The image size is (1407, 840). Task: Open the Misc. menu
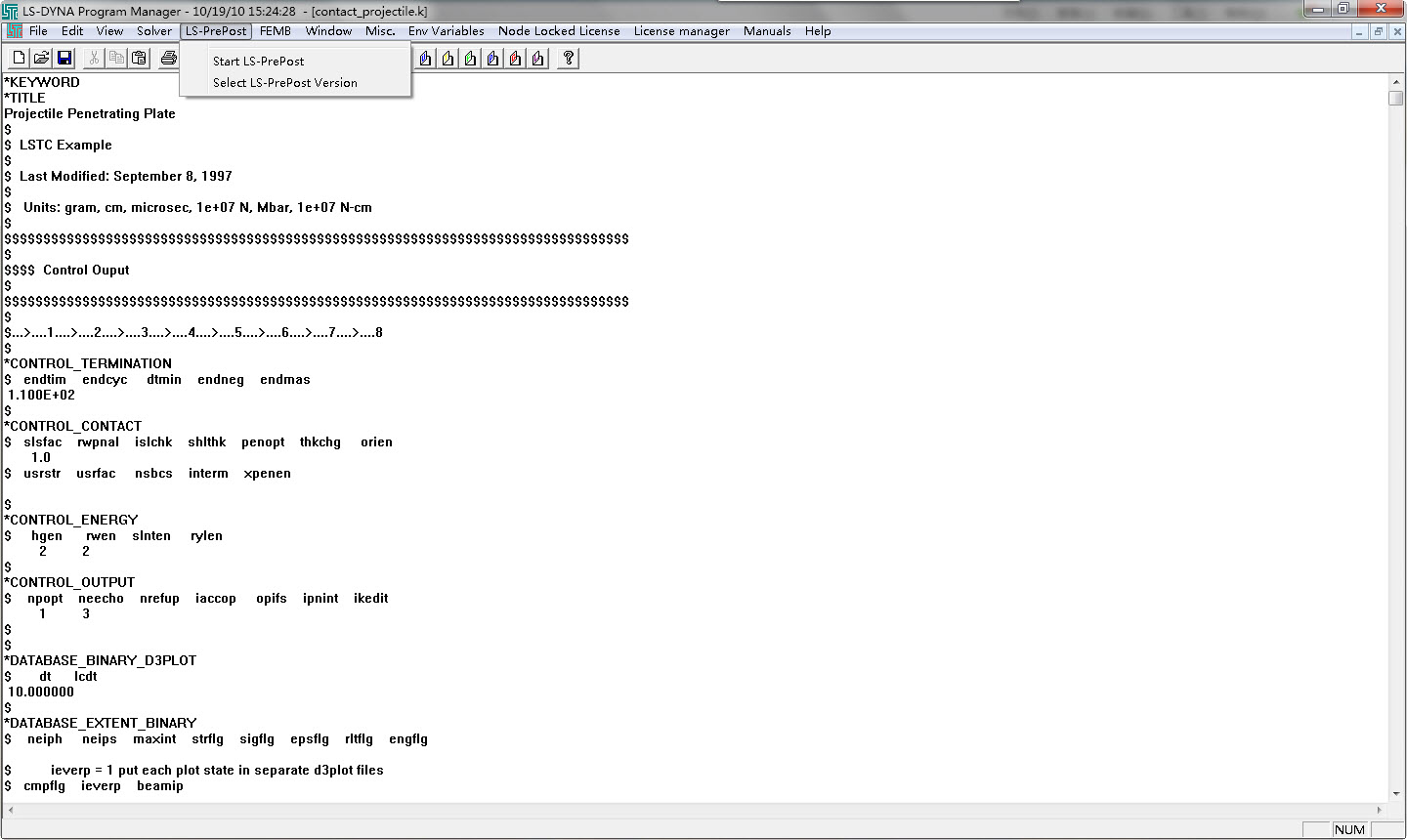pyautogui.click(x=380, y=31)
